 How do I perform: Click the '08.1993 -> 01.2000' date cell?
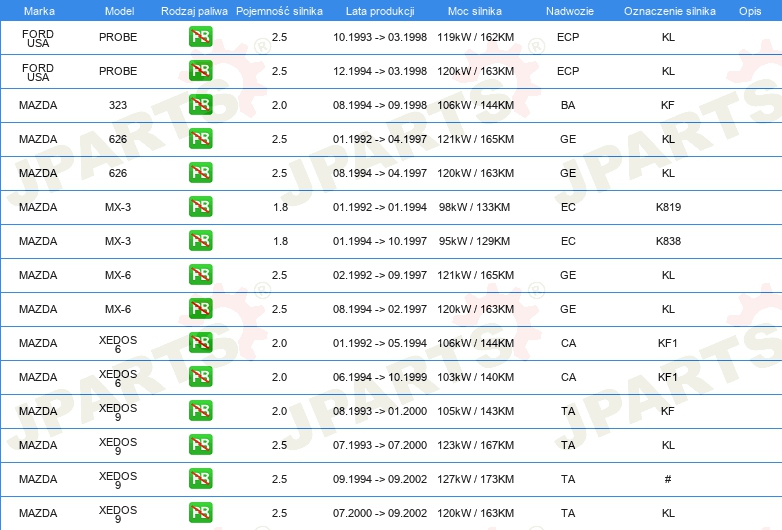(x=380, y=411)
